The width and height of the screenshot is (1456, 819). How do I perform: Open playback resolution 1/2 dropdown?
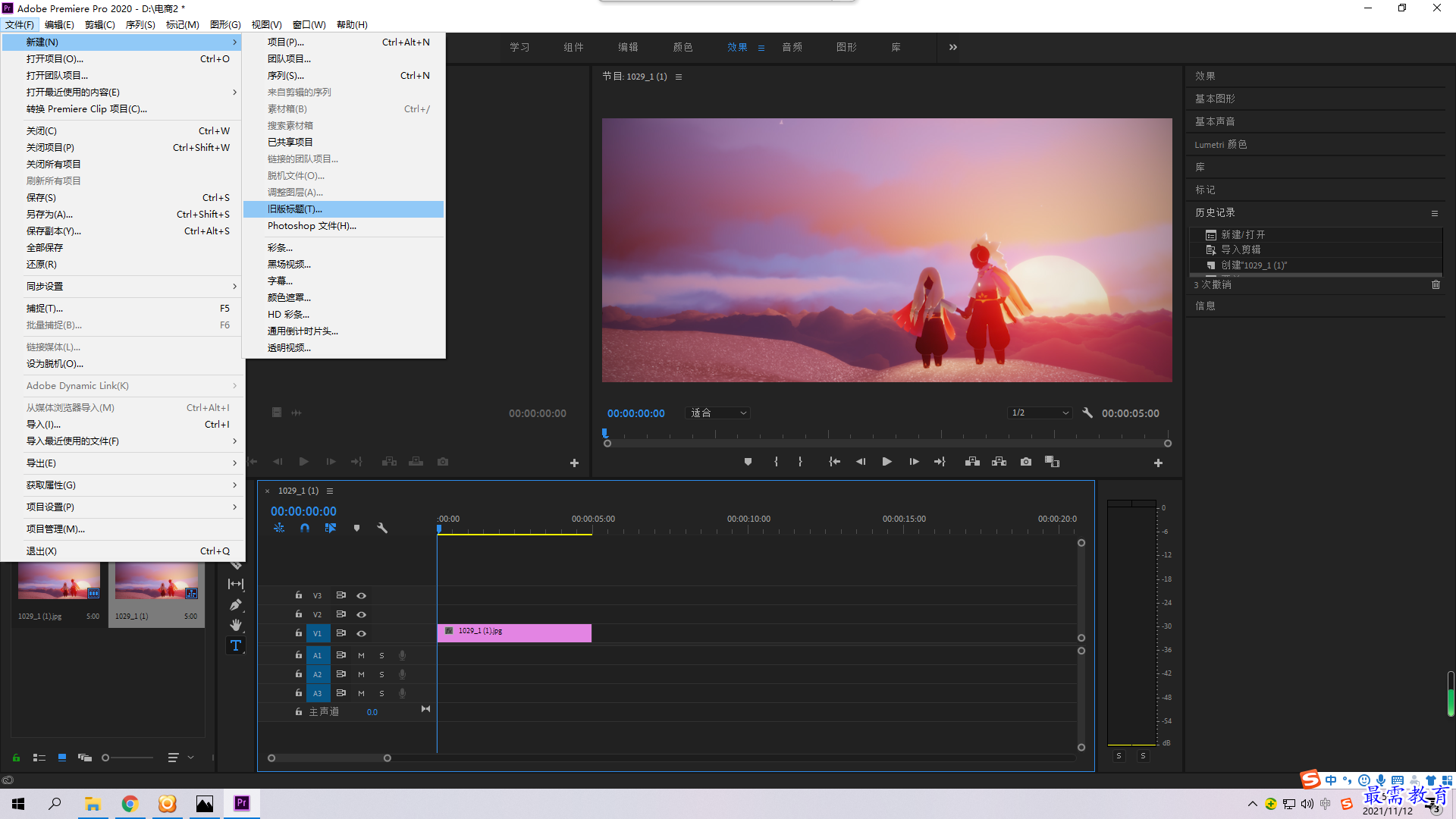pos(1040,413)
